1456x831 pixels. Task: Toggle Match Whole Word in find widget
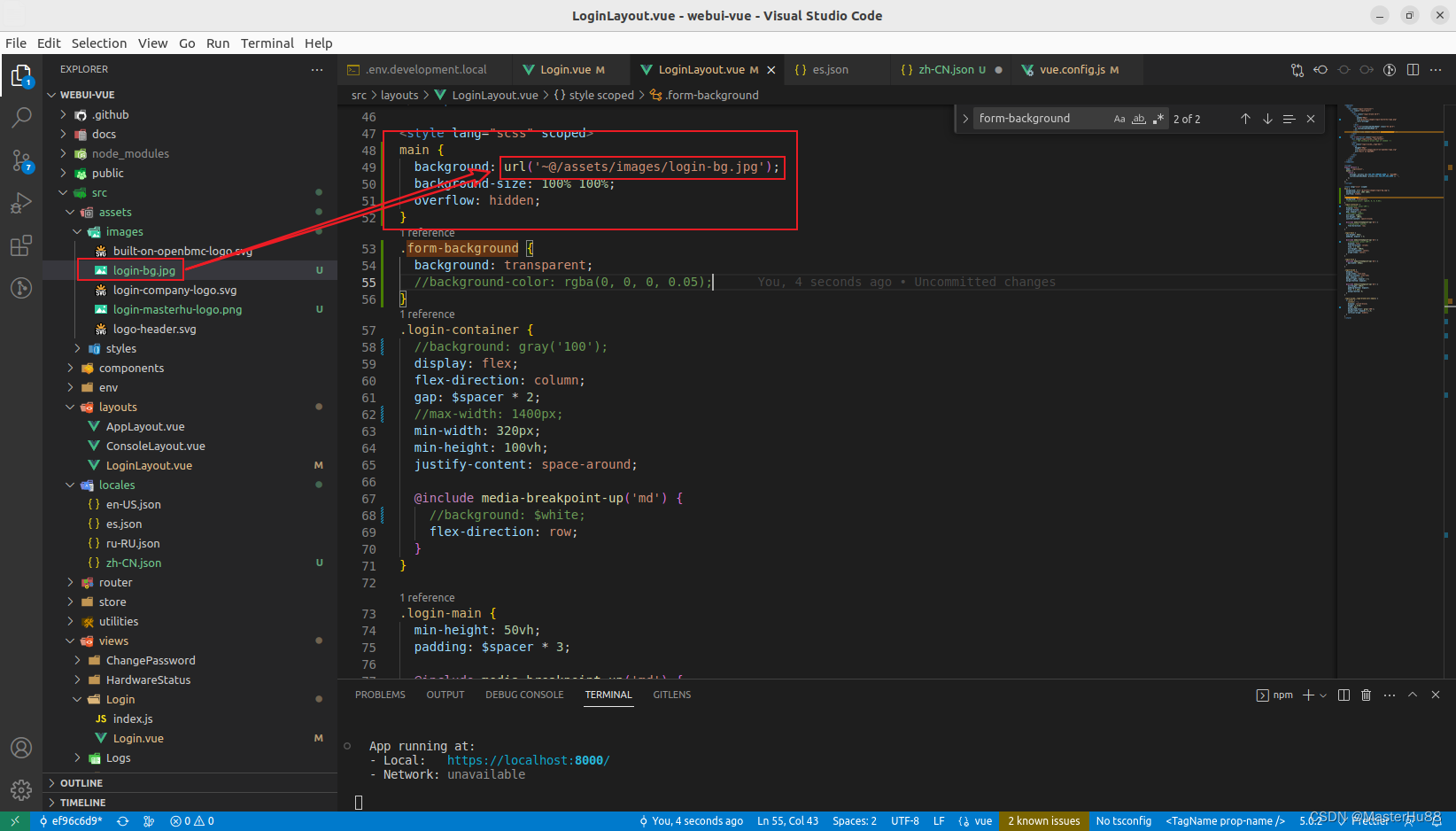pos(1139,118)
